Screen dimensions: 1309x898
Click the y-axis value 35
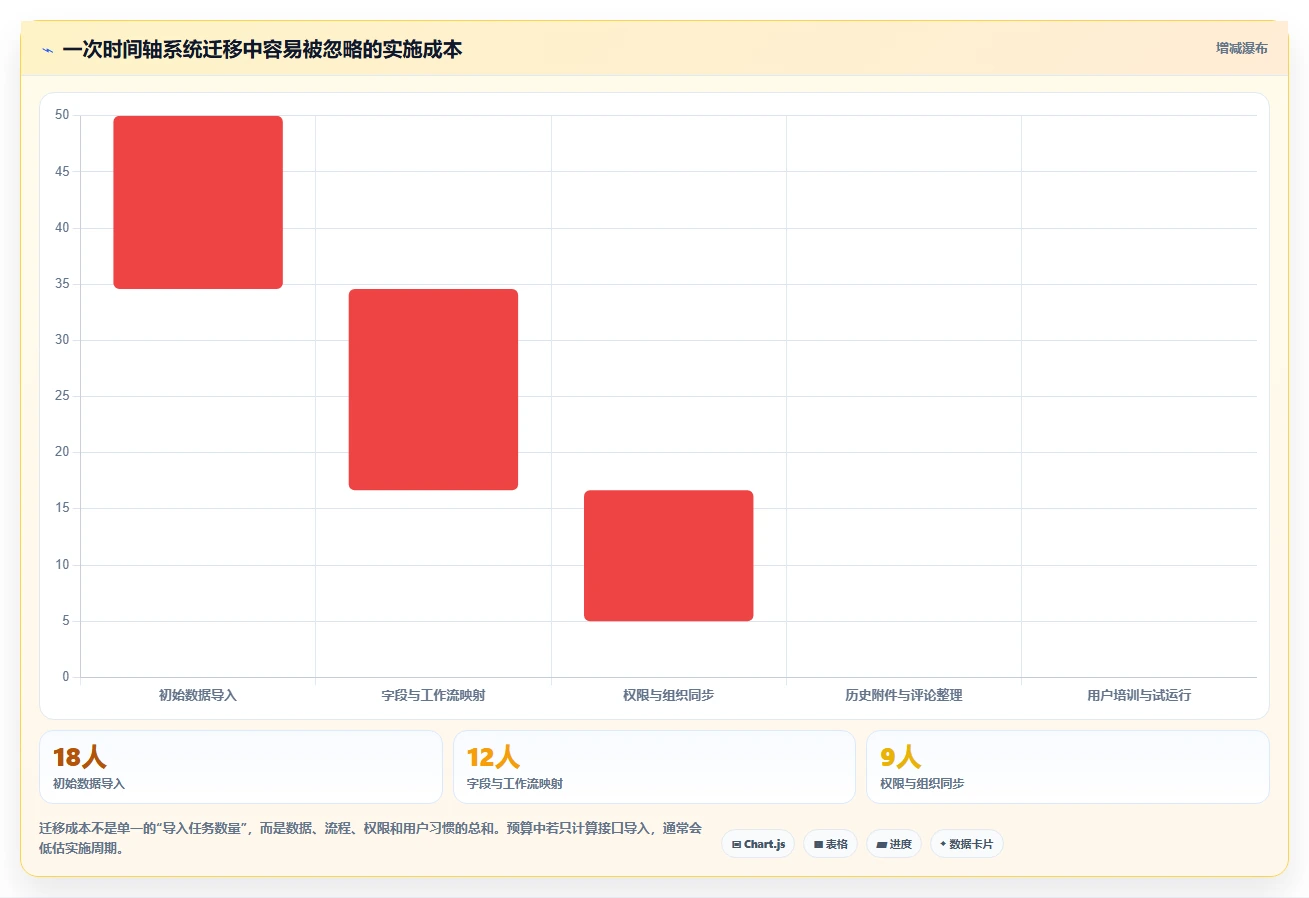62,284
